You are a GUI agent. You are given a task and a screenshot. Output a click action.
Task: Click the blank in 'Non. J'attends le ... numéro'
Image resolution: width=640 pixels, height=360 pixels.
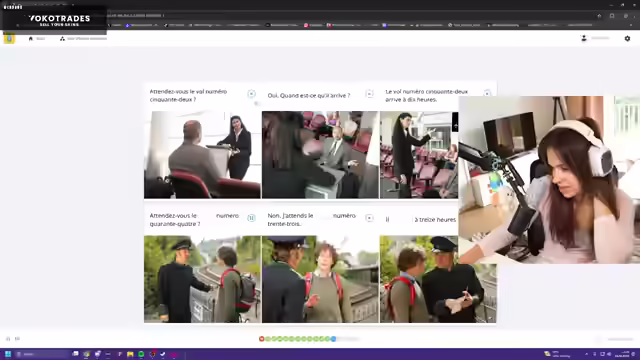click(323, 216)
